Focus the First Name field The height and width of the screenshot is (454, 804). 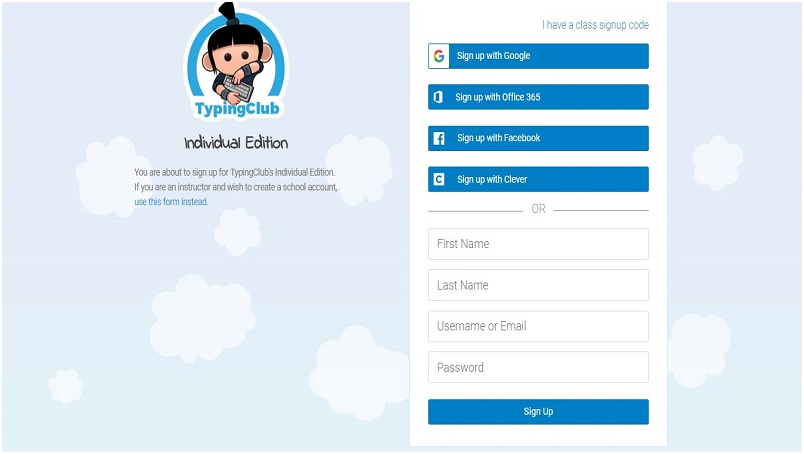click(x=538, y=244)
